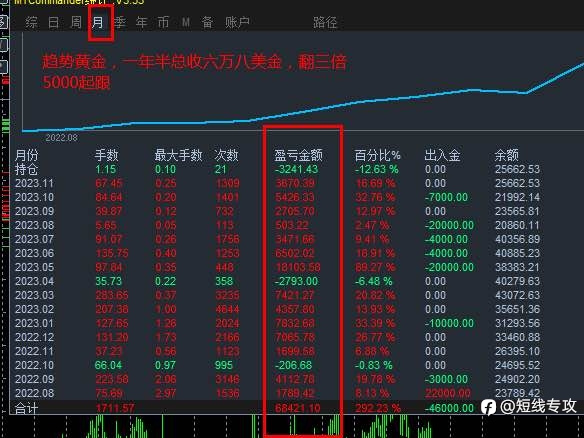This screenshot has width=584, height=438.
Task: Open the M tab
Action: (186, 22)
